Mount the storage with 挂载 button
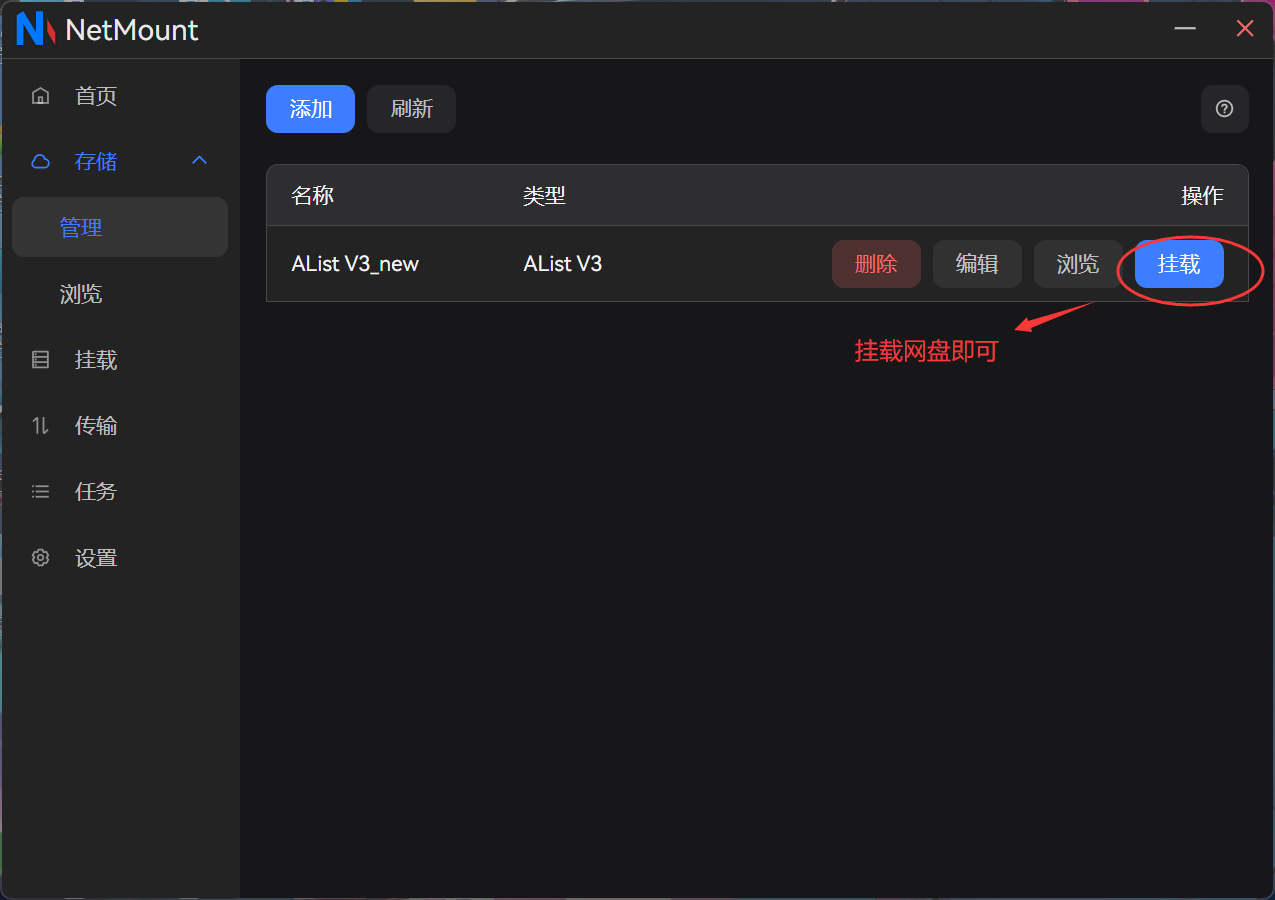This screenshot has width=1275, height=900. (x=1179, y=264)
